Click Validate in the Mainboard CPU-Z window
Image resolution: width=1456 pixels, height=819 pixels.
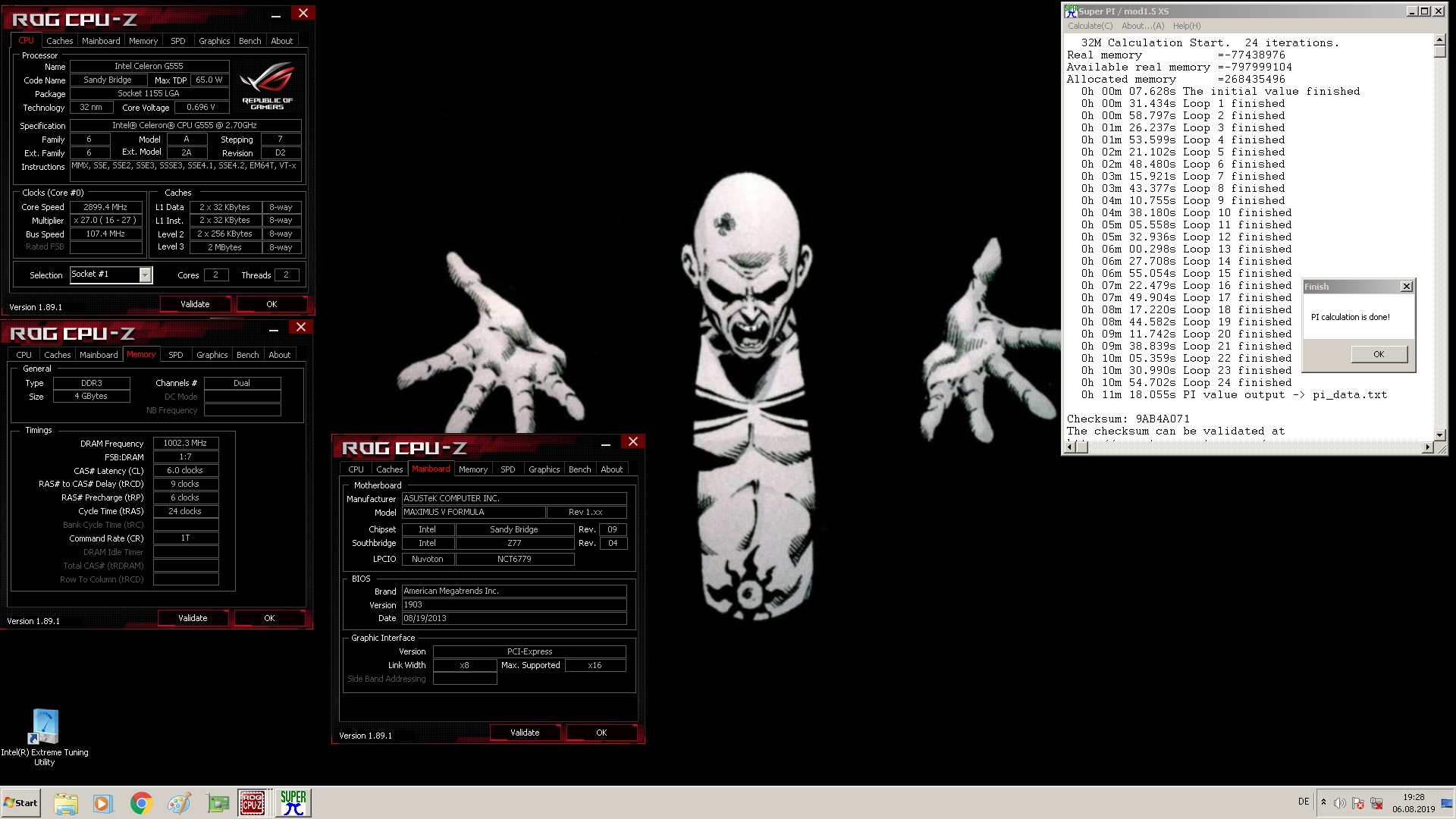(x=525, y=733)
